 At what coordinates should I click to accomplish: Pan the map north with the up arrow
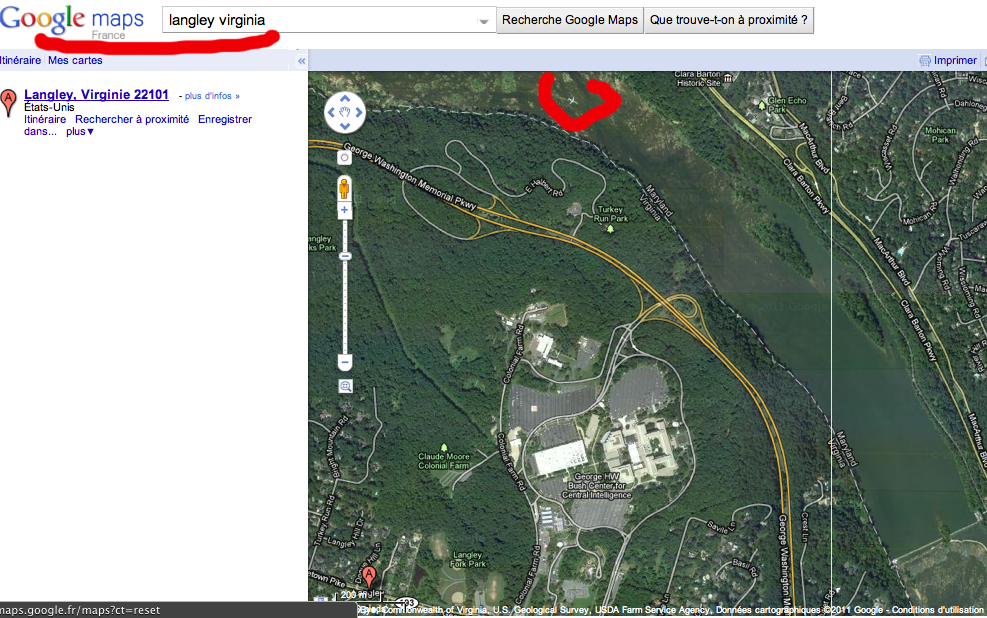[x=345, y=99]
